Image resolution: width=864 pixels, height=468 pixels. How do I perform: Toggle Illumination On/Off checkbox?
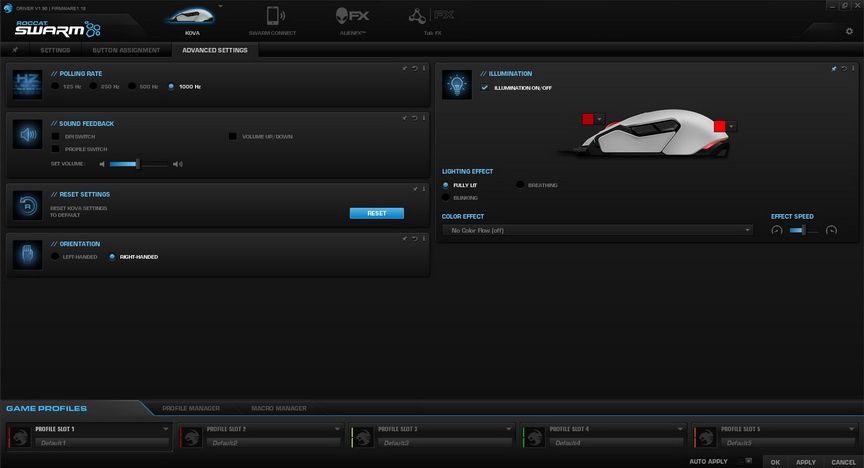(484, 88)
